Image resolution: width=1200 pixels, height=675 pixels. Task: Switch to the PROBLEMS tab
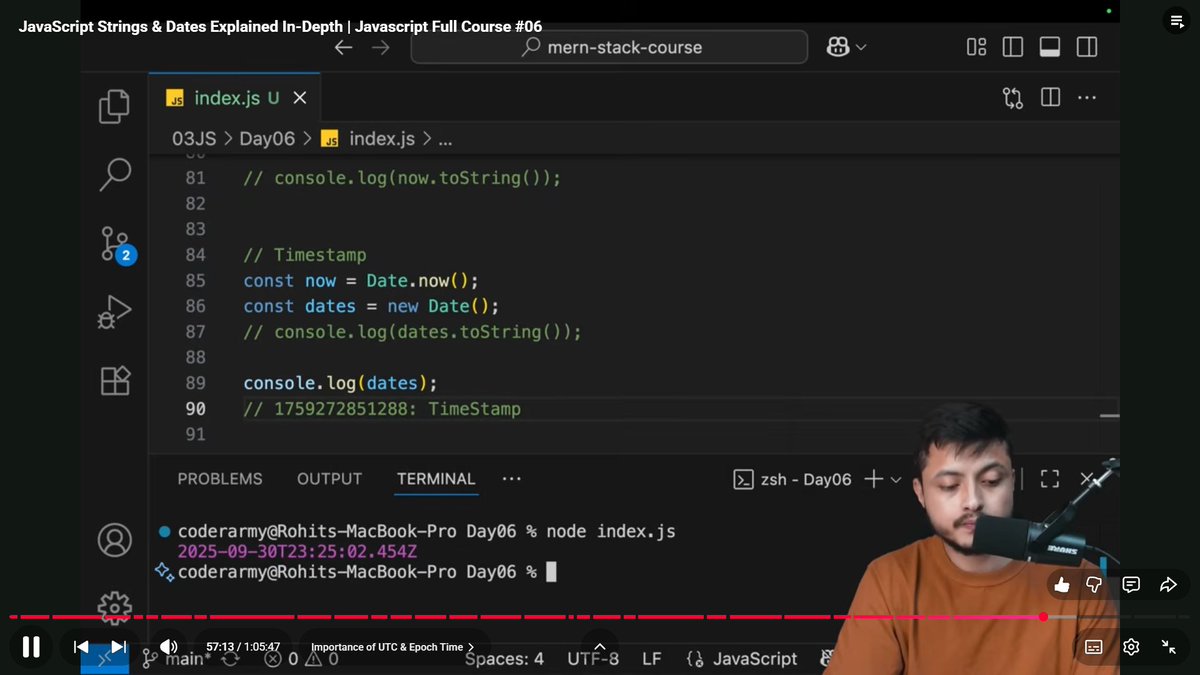tap(219, 479)
